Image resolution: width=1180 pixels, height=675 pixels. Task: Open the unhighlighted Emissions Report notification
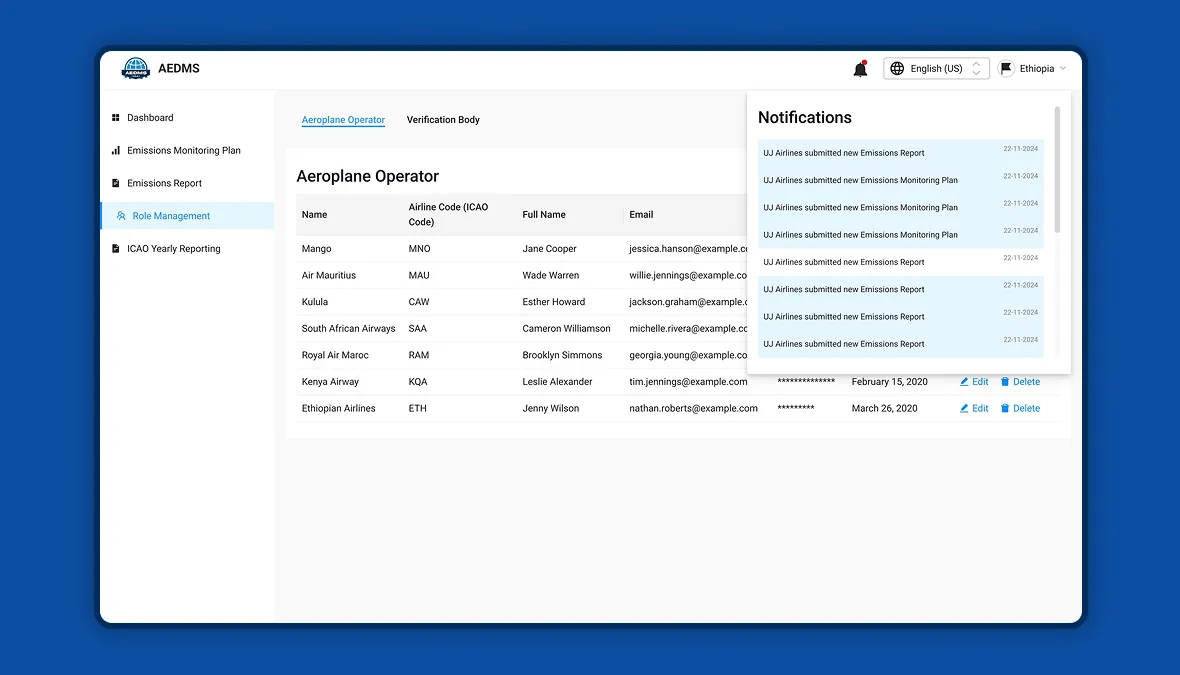(x=901, y=262)
